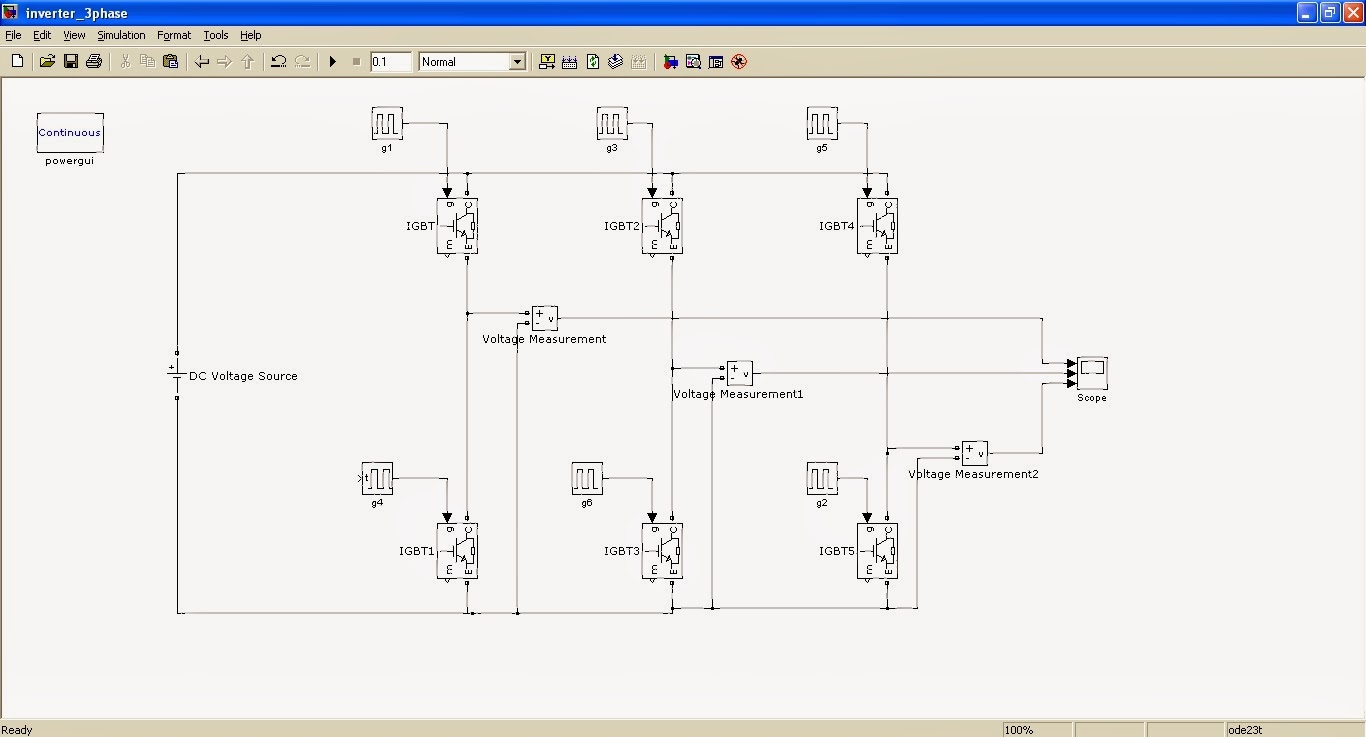Click the debug icon at the toolbar end

[739, 62]
